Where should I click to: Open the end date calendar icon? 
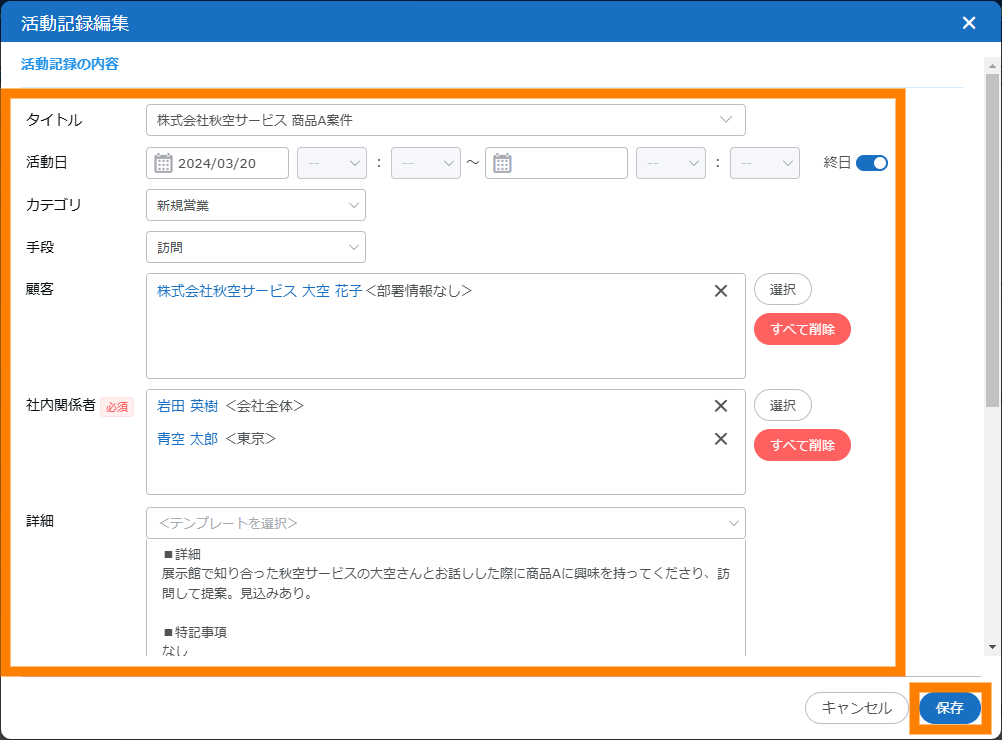coord(503,163)
